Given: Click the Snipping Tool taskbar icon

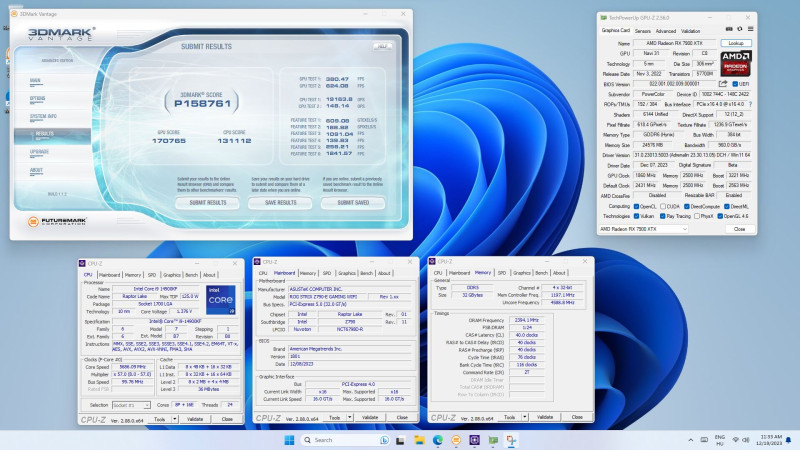Looking at the screenshot, I should coord(511,440).
